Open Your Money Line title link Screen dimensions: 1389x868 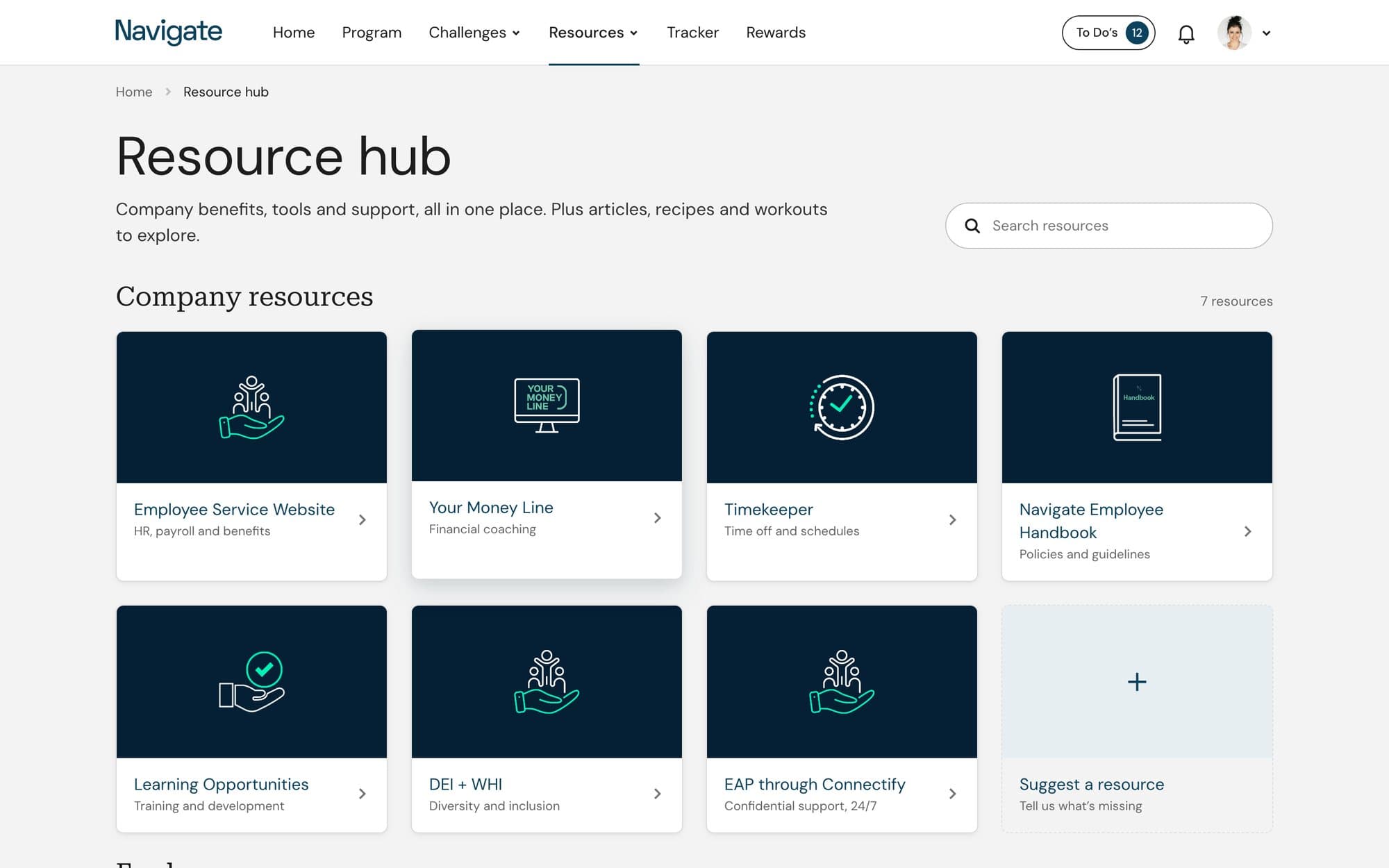point(491,508)
